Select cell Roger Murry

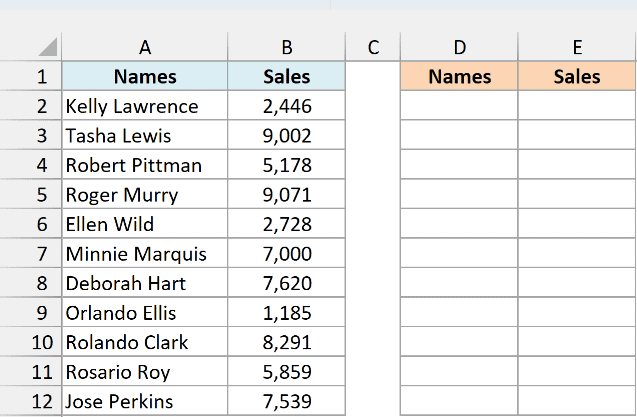coord(145,194)
